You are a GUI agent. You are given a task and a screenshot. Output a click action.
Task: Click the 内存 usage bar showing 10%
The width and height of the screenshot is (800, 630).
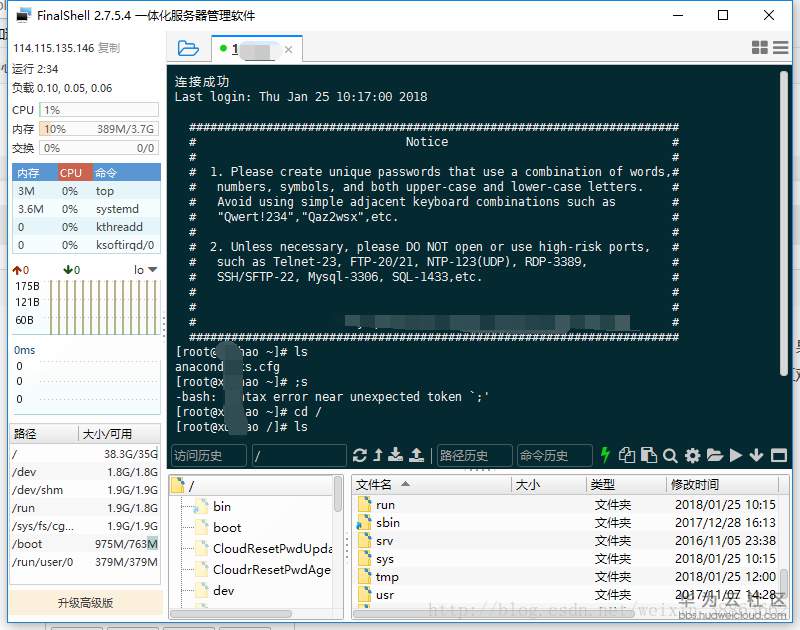pos(99,129)
